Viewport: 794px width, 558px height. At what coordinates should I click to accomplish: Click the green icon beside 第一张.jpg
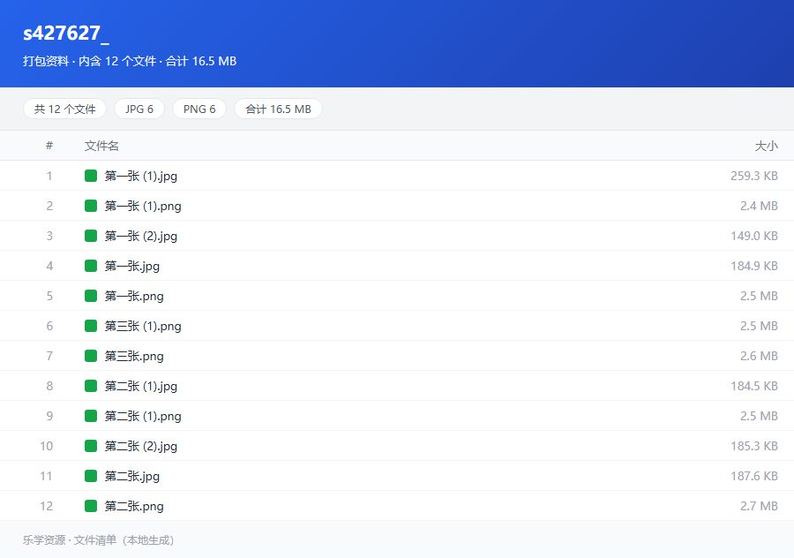91,266
